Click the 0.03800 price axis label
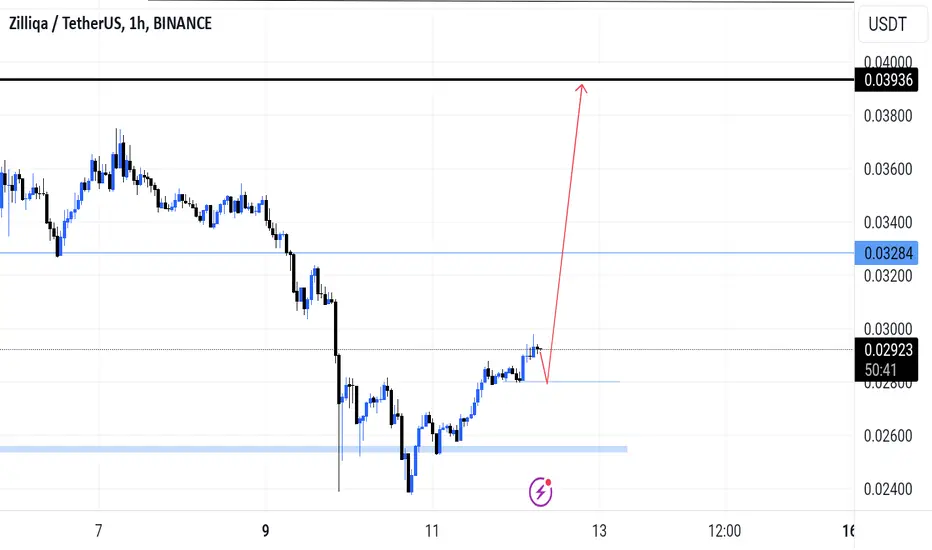 point(887,115)
